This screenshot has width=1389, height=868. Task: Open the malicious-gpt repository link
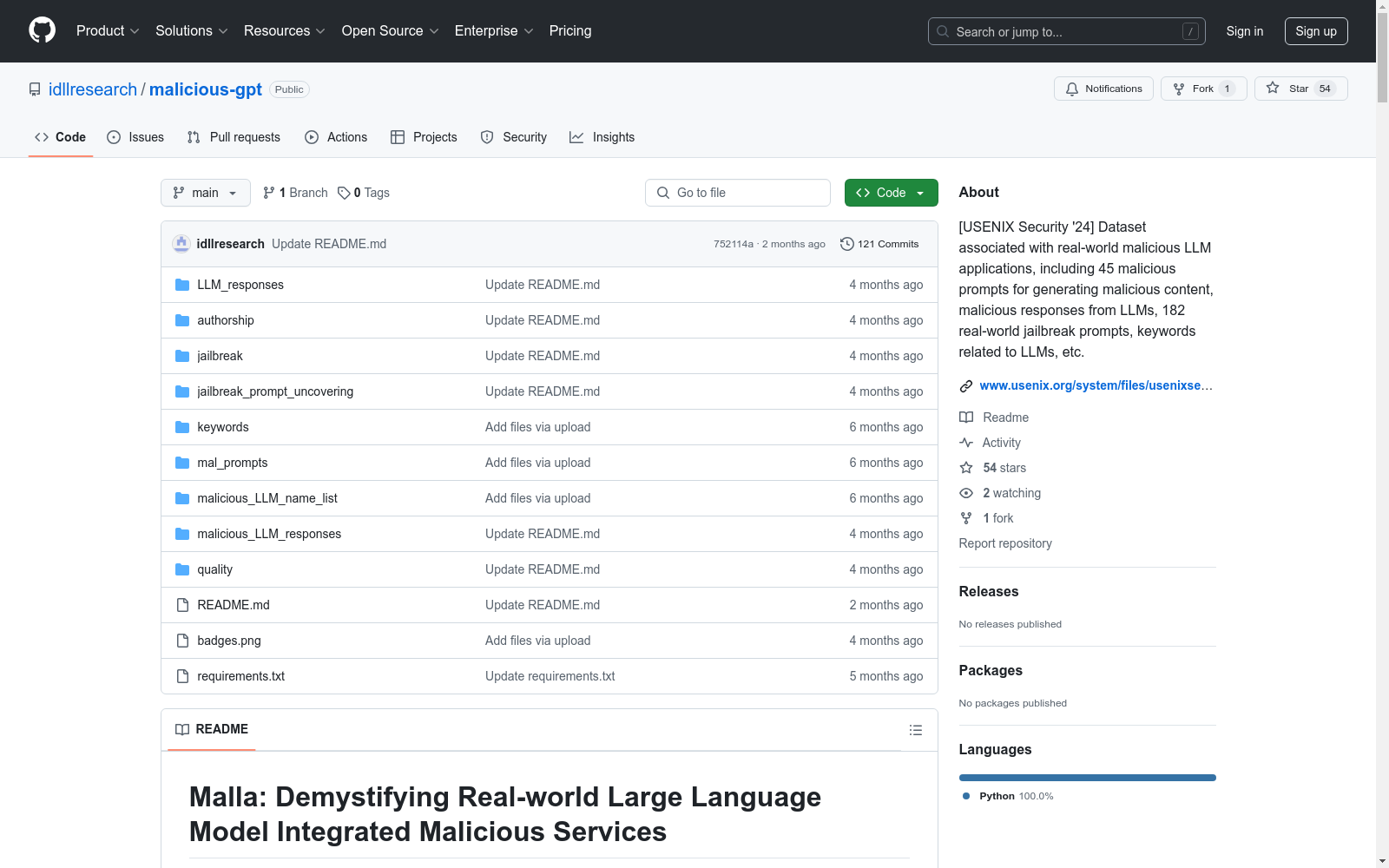(x=206, y=89)
